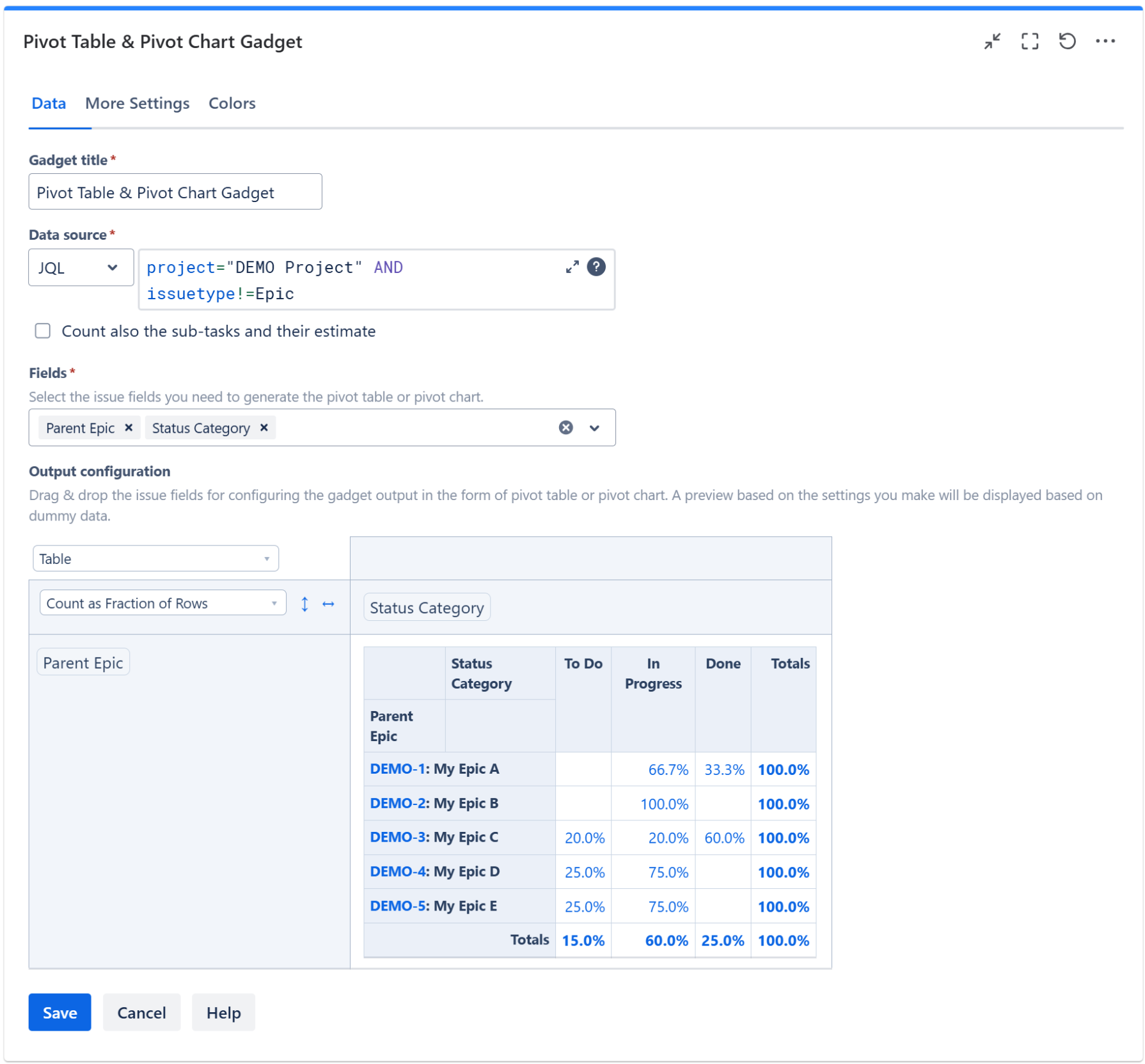Screen dimensions: 1145x1064
Task: Sort rows using the vertical arrow icon
Action: (x=304, y=604)
